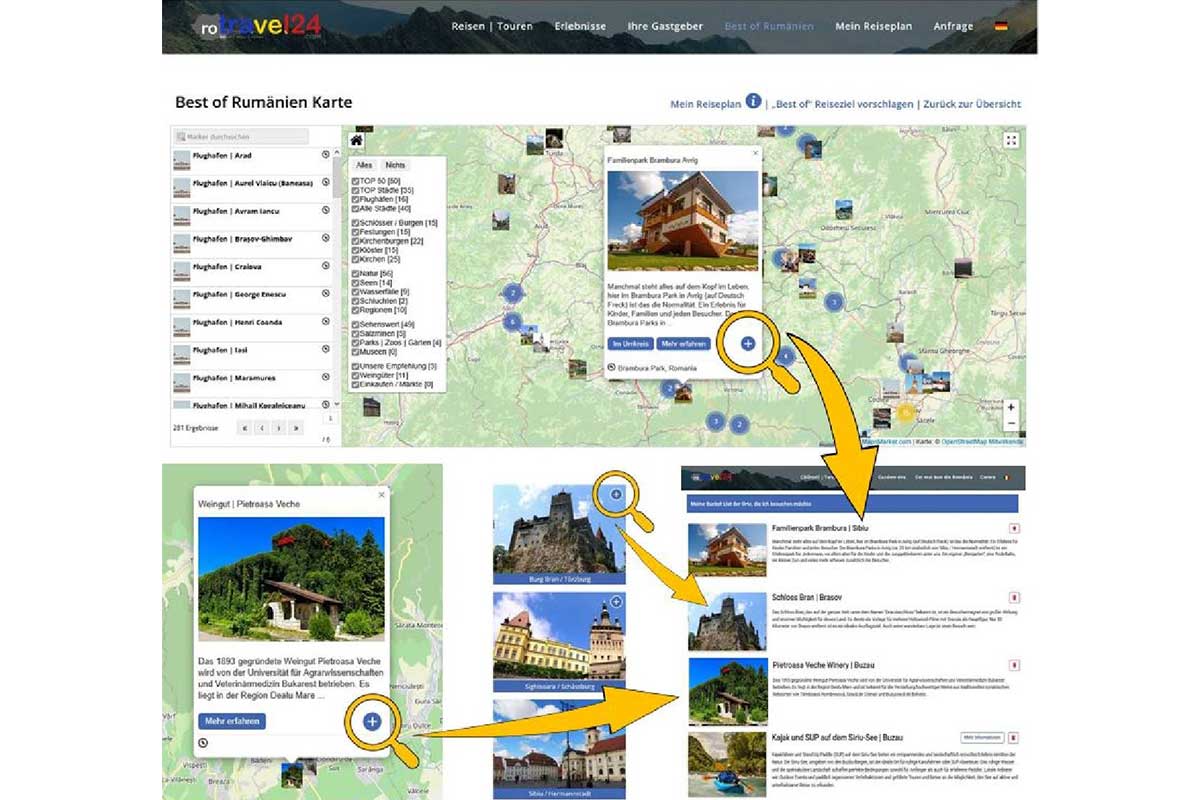Go to the last results page
This screenshot has width=1200, height=800.
click(x=295, y=428)
